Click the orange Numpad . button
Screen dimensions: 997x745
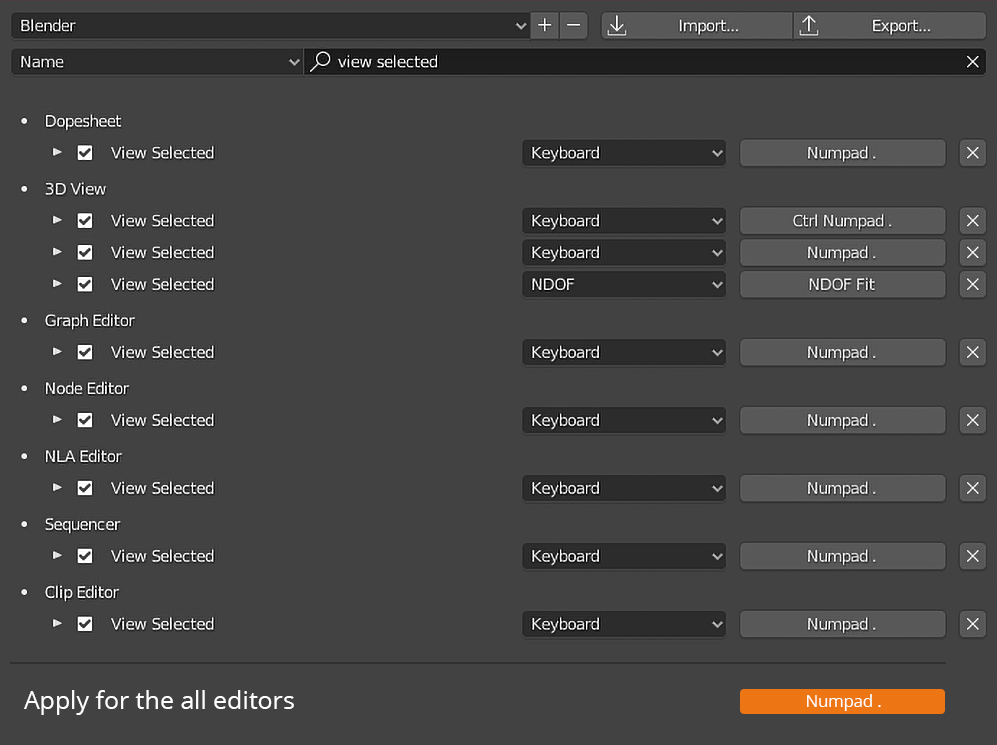point(842,701)
